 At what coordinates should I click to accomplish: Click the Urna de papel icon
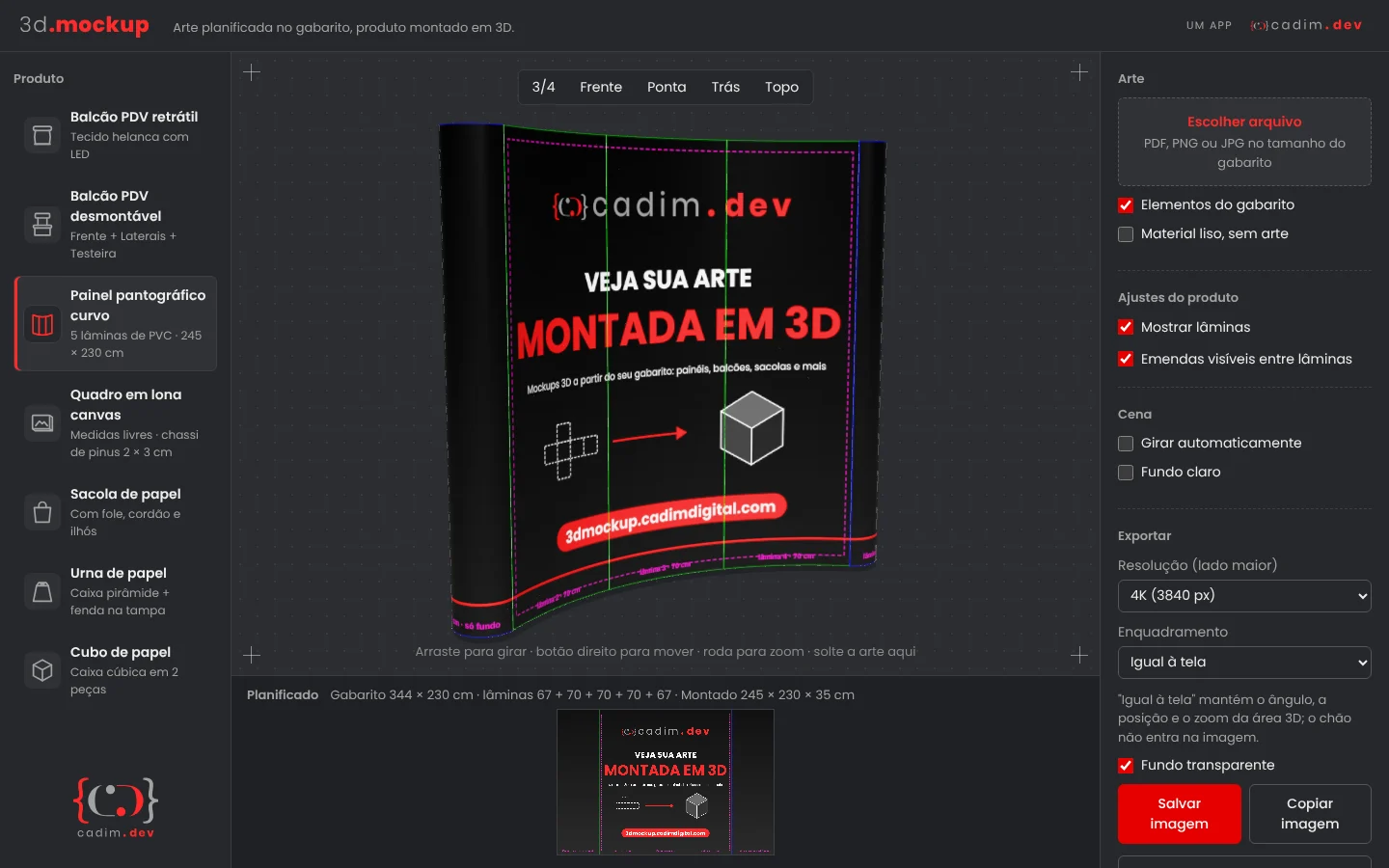coord(42,591)
